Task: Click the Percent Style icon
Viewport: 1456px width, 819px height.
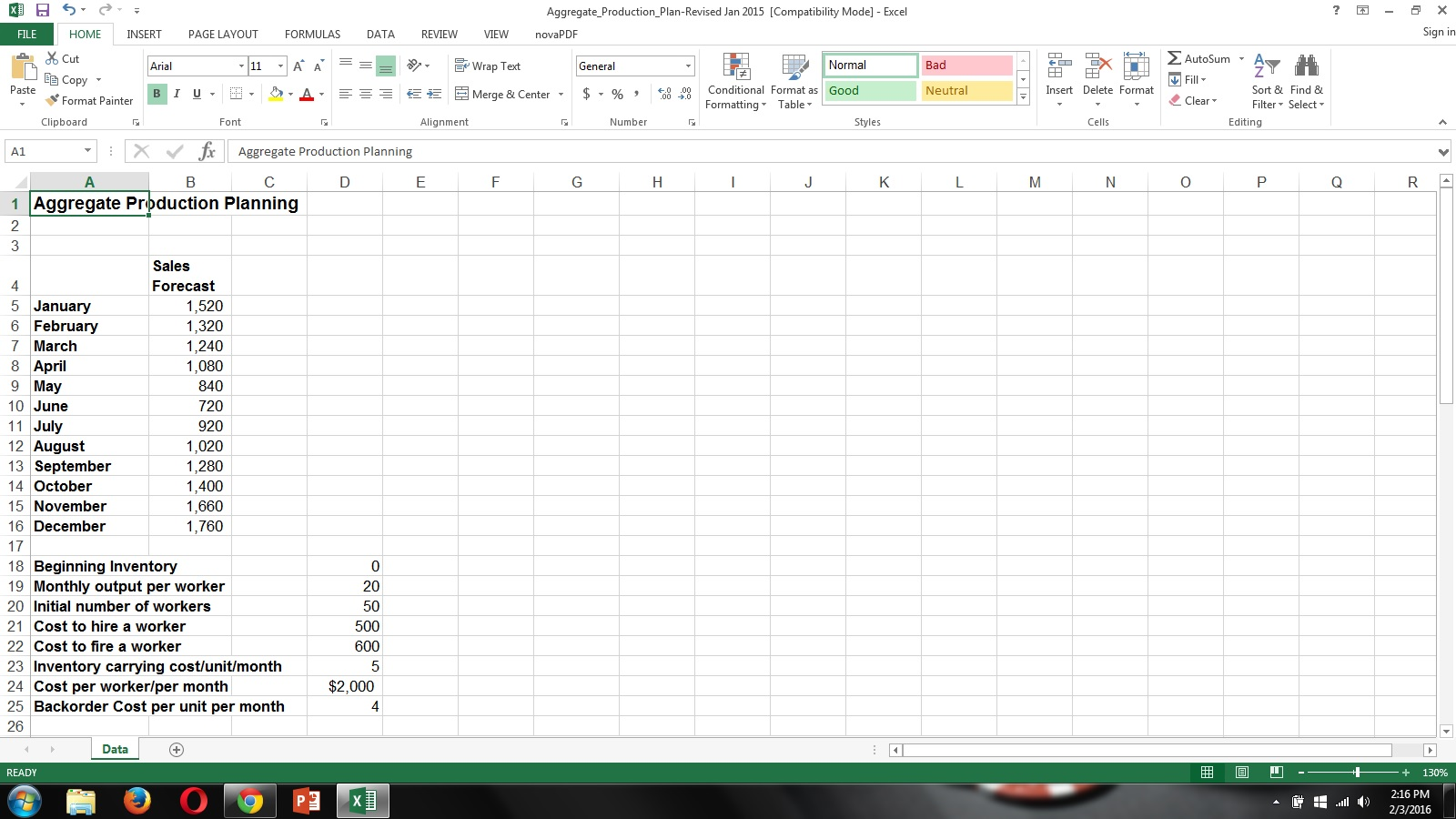Action: (617, 94)
